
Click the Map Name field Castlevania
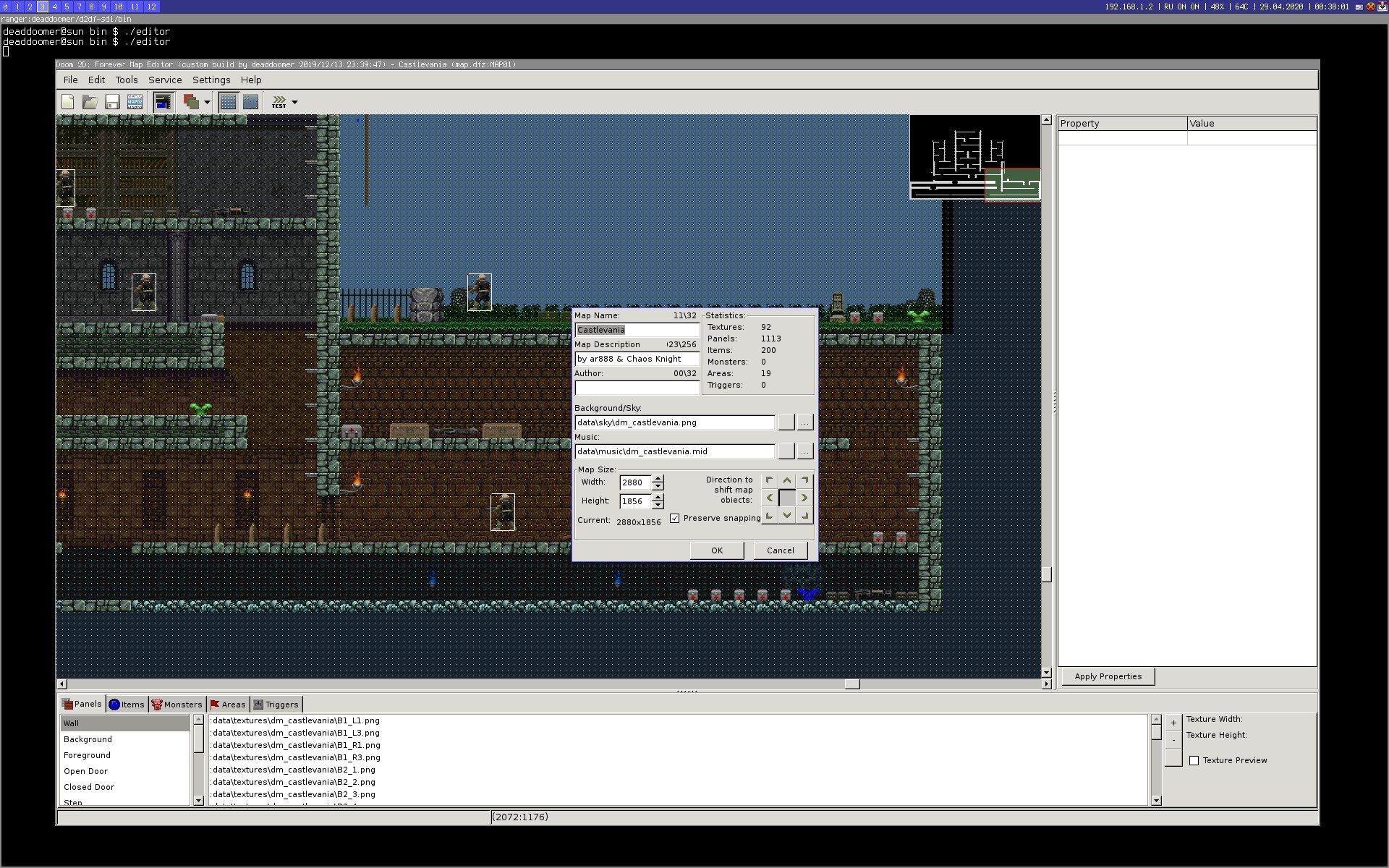coord(637,330)
